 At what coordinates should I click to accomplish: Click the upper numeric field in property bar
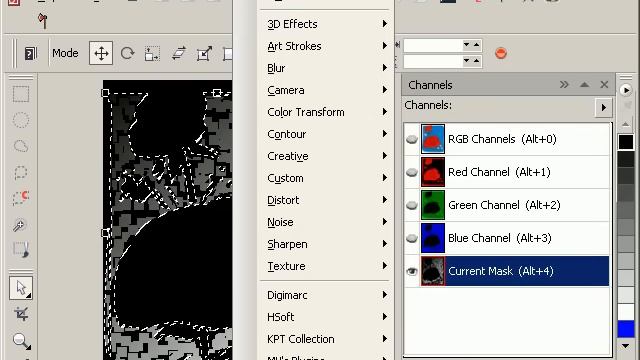(x=433, y=45)
